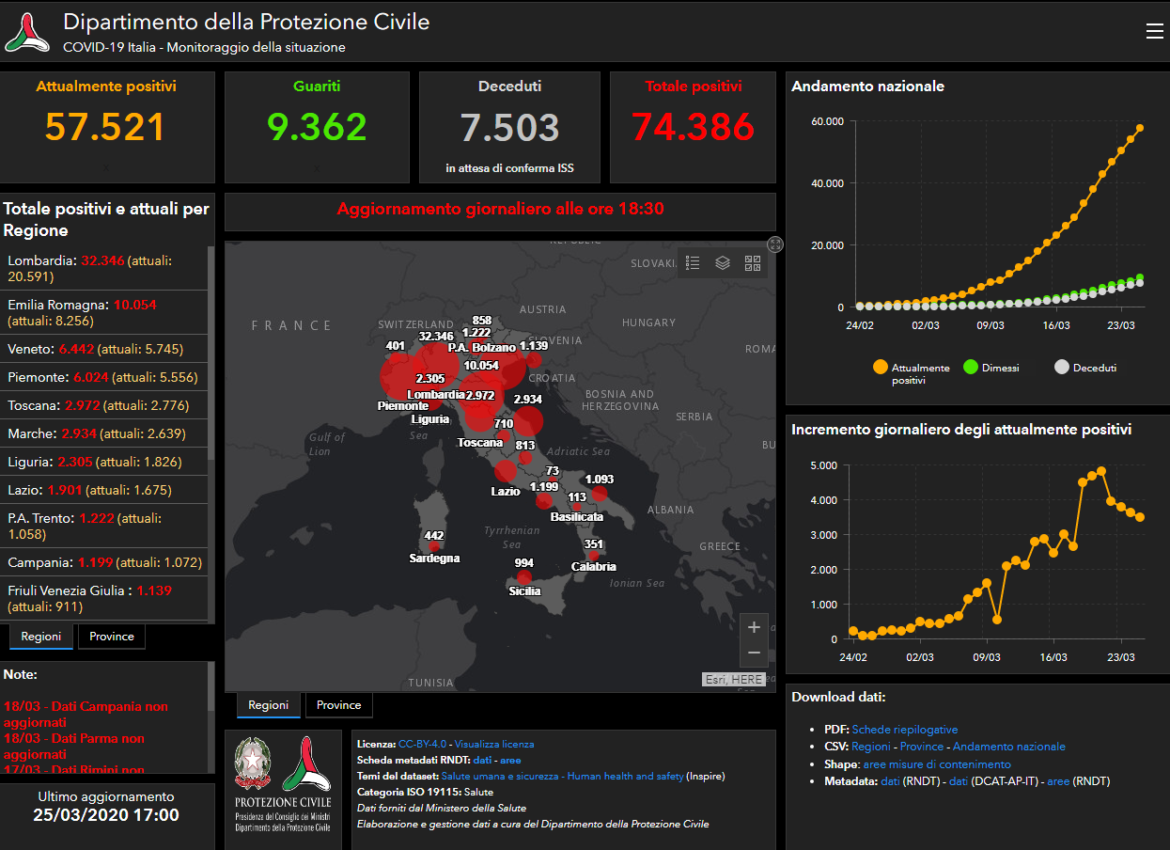Click the Protezione Civile logo in header

click(27, 32)
